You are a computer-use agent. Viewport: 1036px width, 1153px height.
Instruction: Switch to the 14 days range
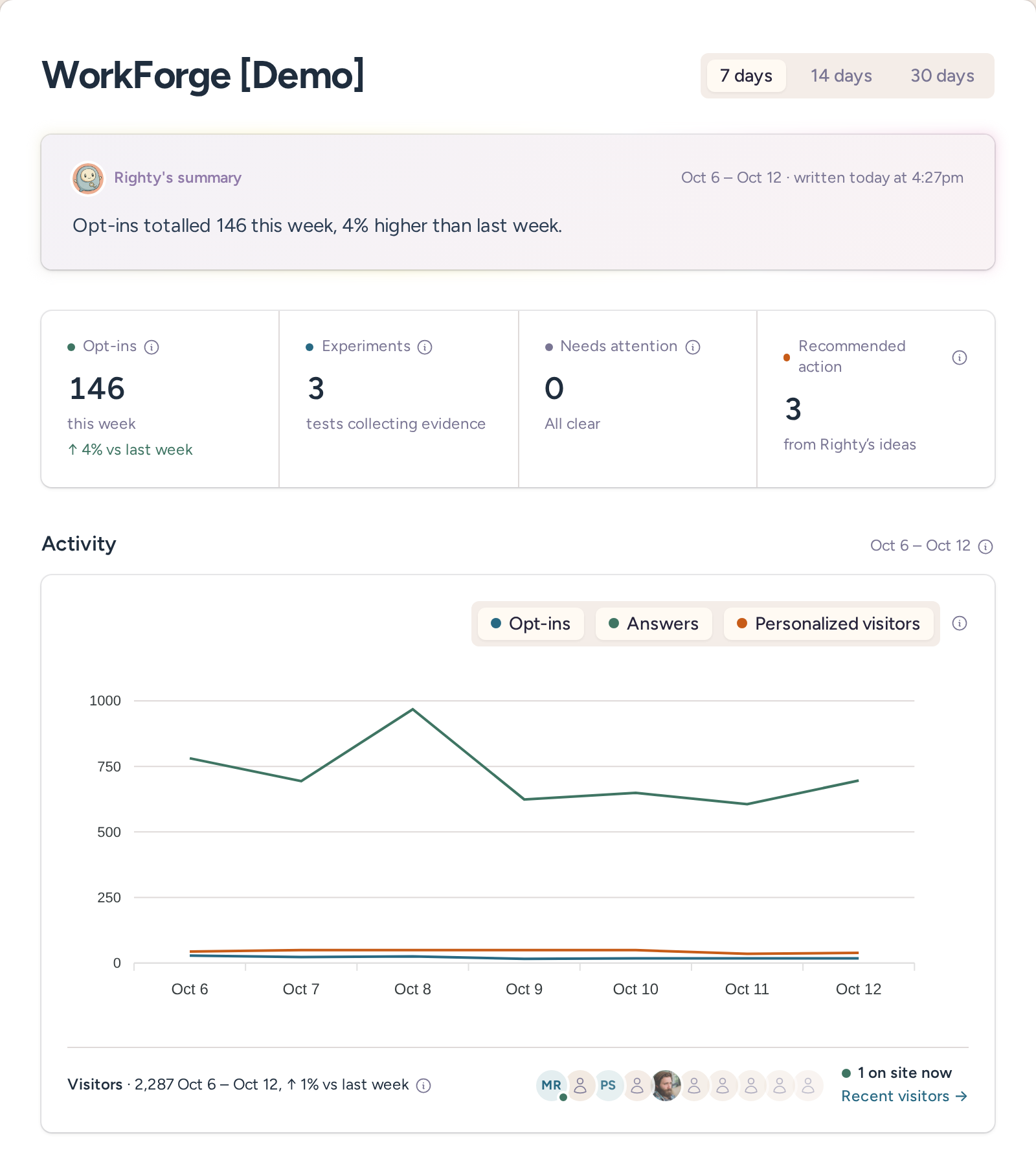click(x=841, y=76)
